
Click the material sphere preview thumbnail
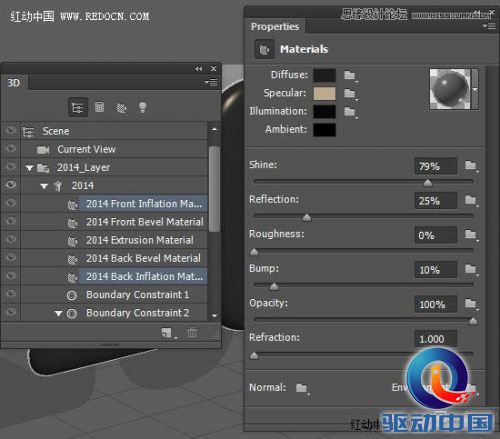pyautogui.click(x=450, y=89)
